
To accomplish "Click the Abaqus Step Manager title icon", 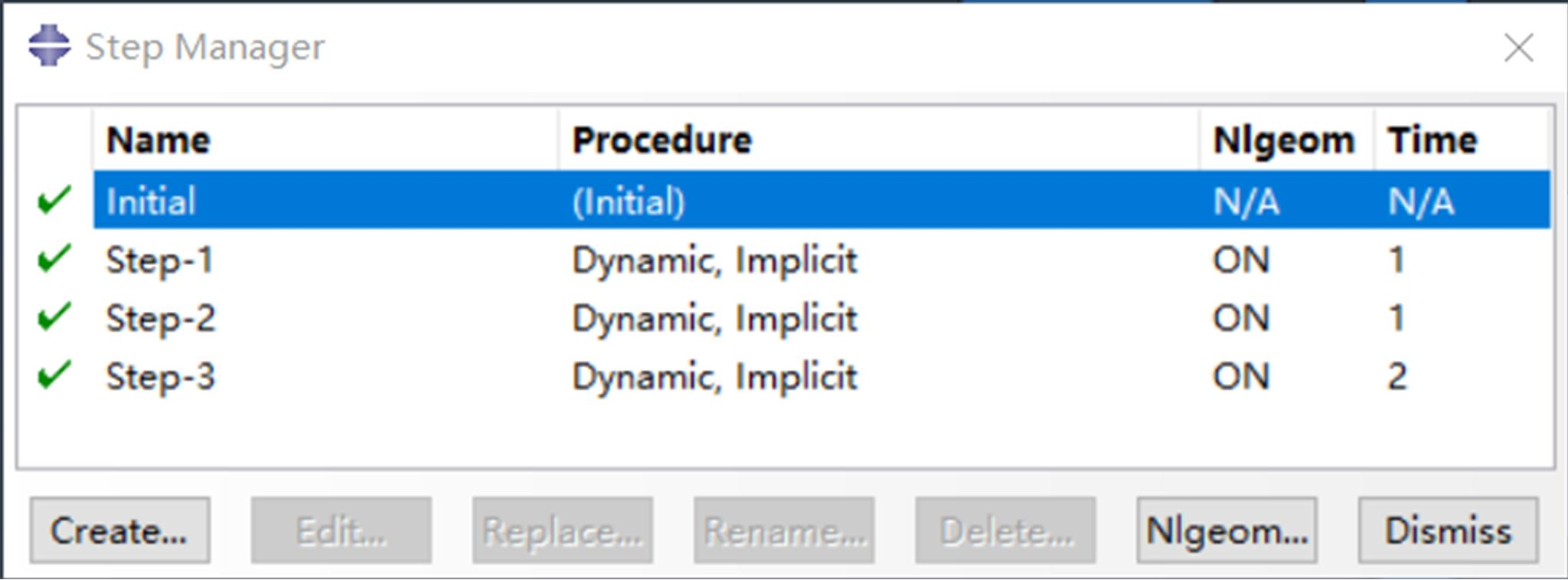I will 50,46.
